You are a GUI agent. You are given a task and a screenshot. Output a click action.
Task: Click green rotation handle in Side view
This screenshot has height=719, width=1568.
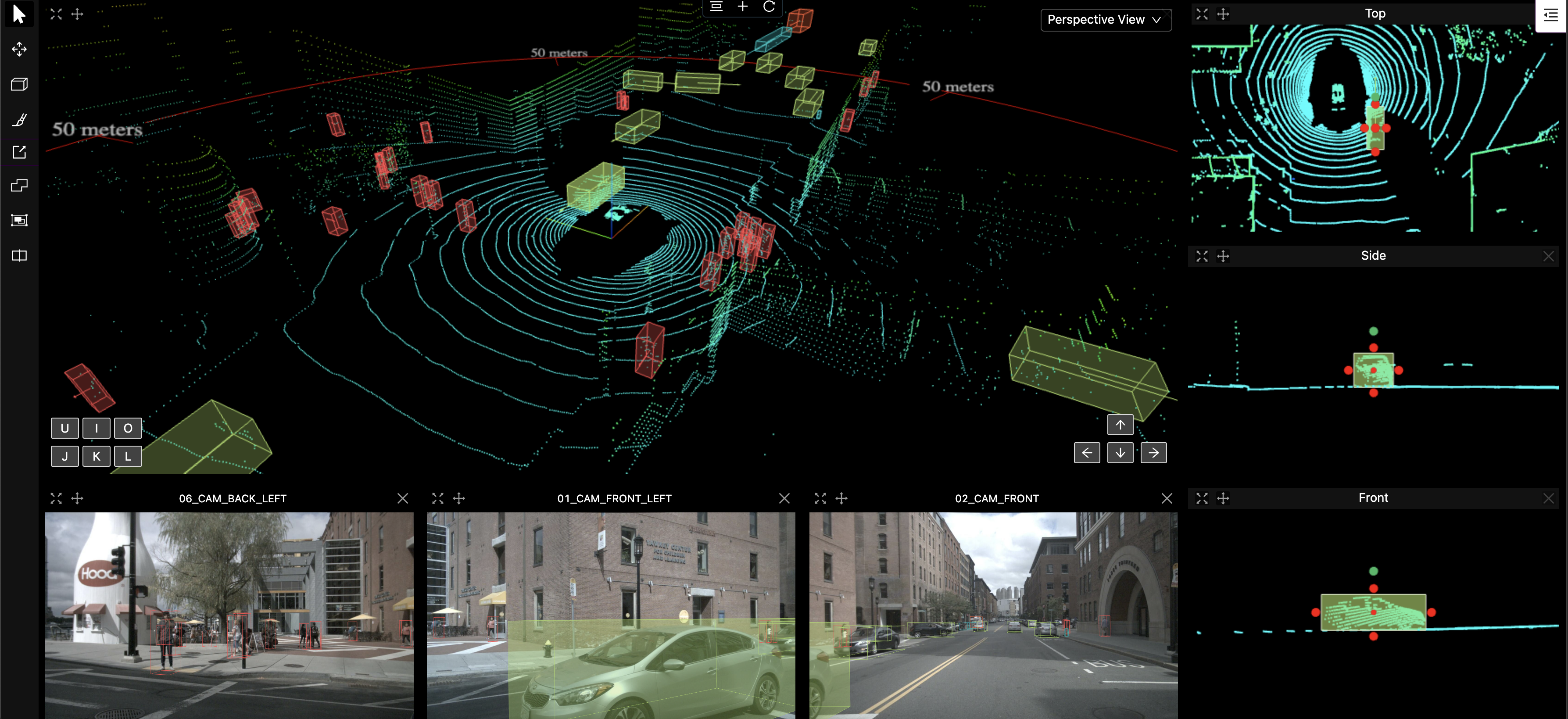tap(1373, 331)
